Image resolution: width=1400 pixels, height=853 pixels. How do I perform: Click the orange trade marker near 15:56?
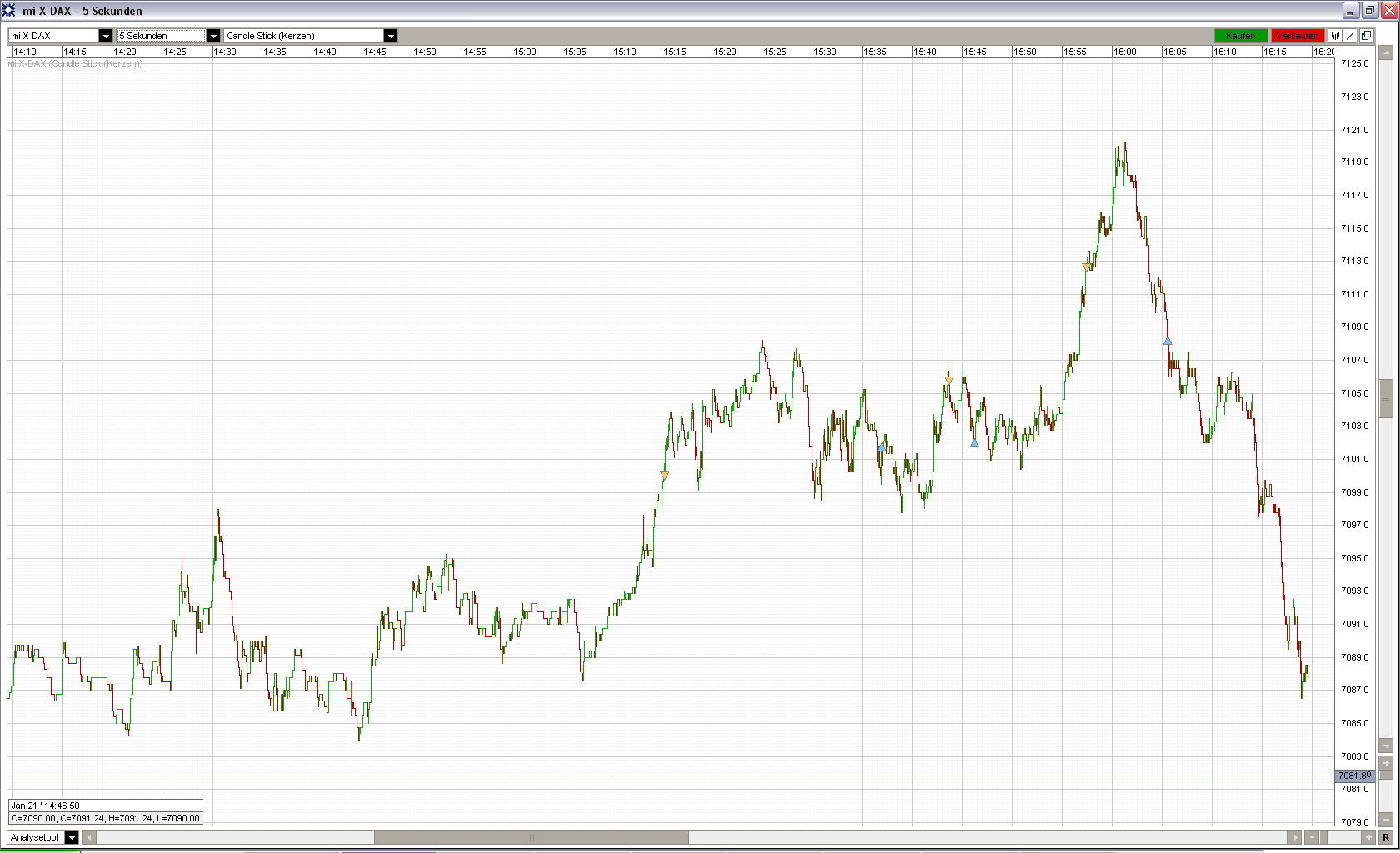pos(1086,267)
